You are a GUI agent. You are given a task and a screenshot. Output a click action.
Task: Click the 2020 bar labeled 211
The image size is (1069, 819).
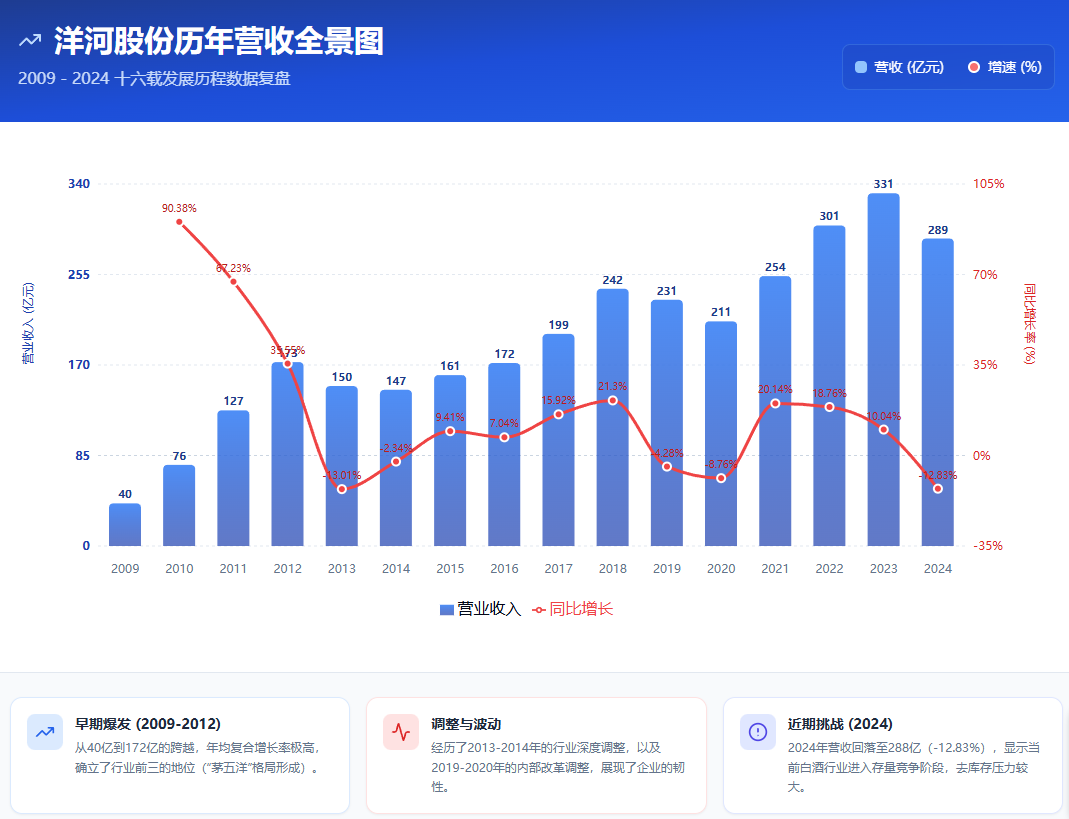(x=721, y=433)
